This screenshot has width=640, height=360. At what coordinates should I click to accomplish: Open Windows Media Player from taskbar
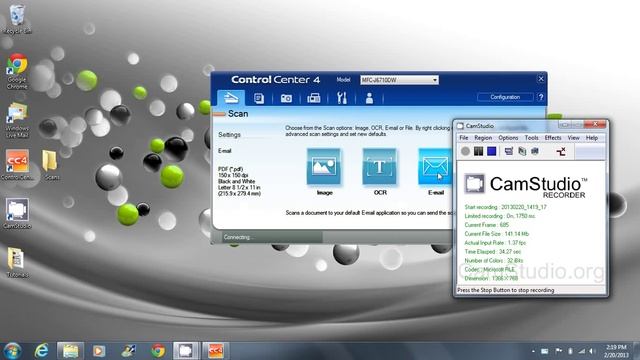tap(99, 351)
